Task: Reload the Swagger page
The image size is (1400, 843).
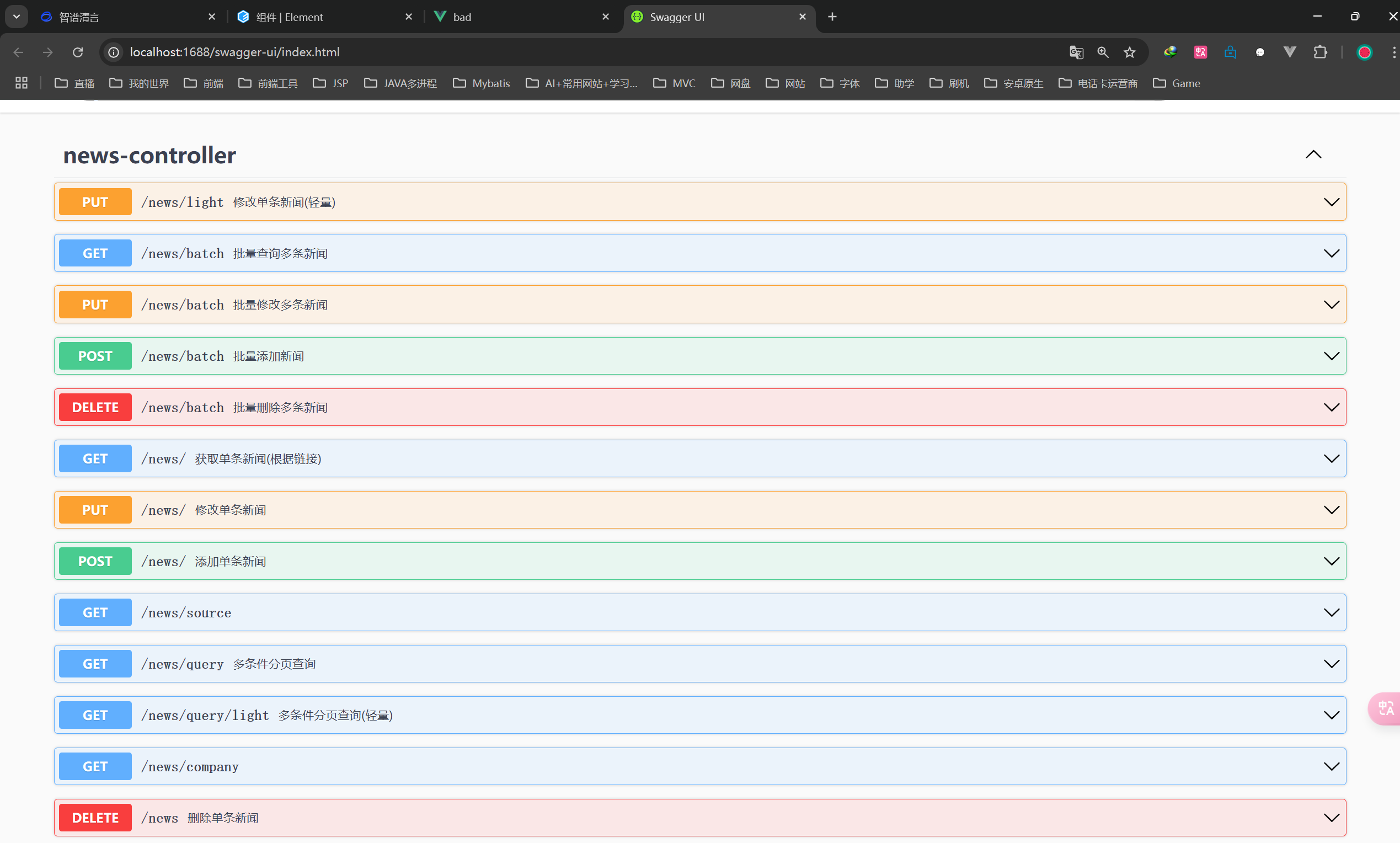Action: 78,52
